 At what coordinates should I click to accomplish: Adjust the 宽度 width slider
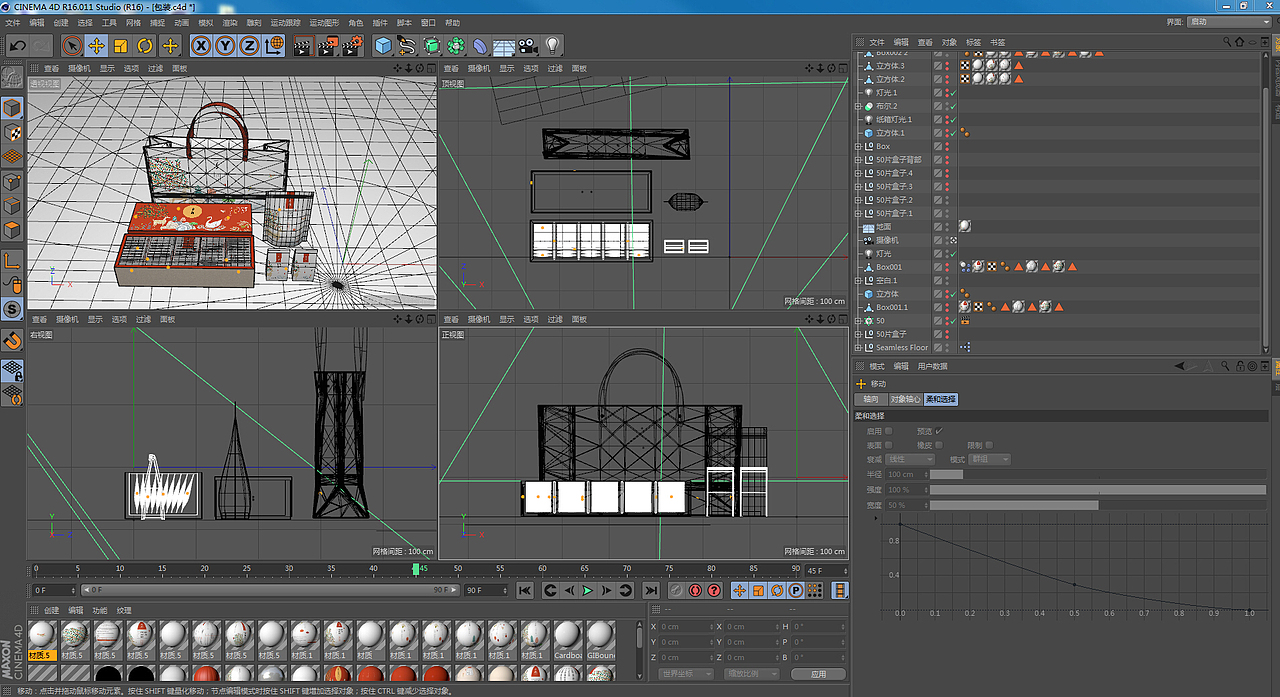pyautogui.click(x=1098, y=505)
